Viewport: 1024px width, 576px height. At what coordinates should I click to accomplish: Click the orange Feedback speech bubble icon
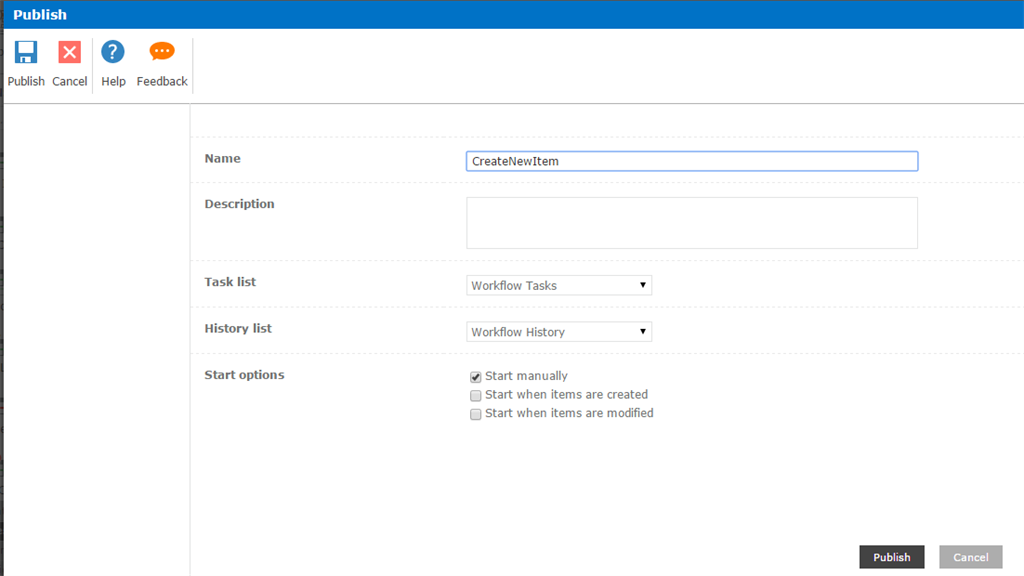tap(162, 52)
